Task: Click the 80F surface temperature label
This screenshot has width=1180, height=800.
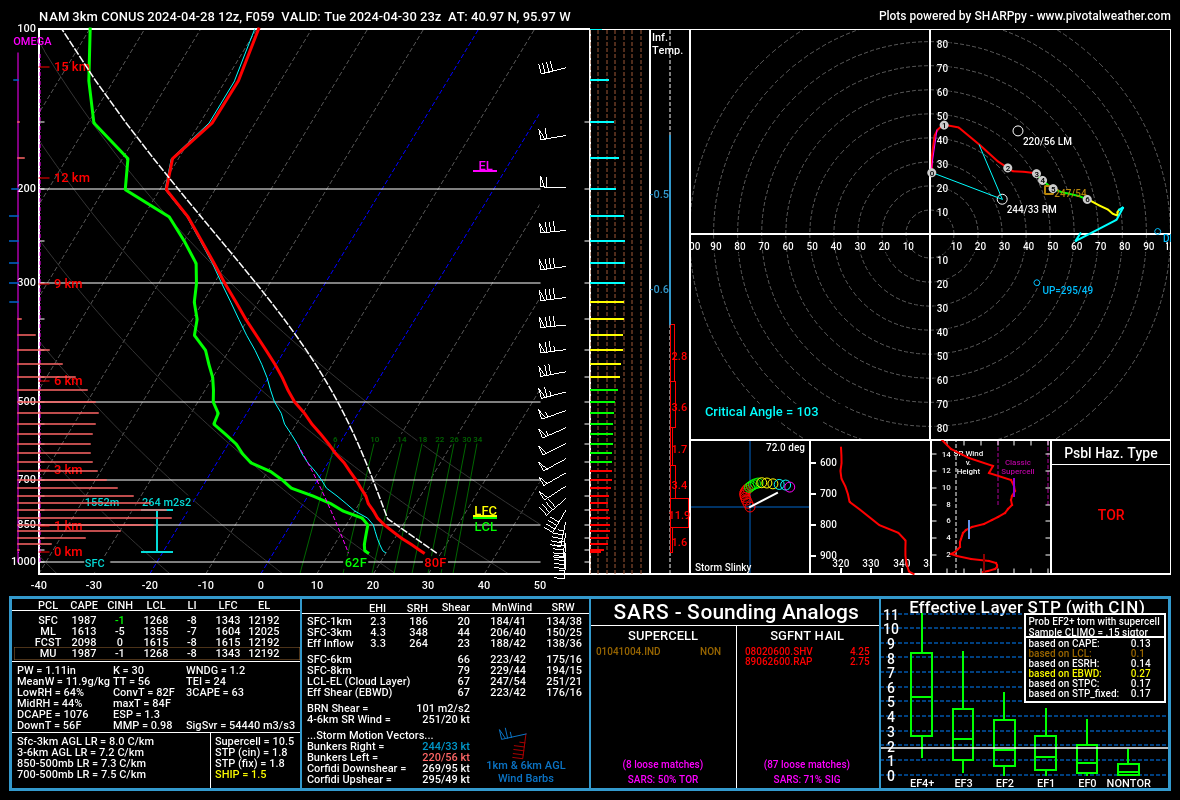Action: (x=435, y=562)
